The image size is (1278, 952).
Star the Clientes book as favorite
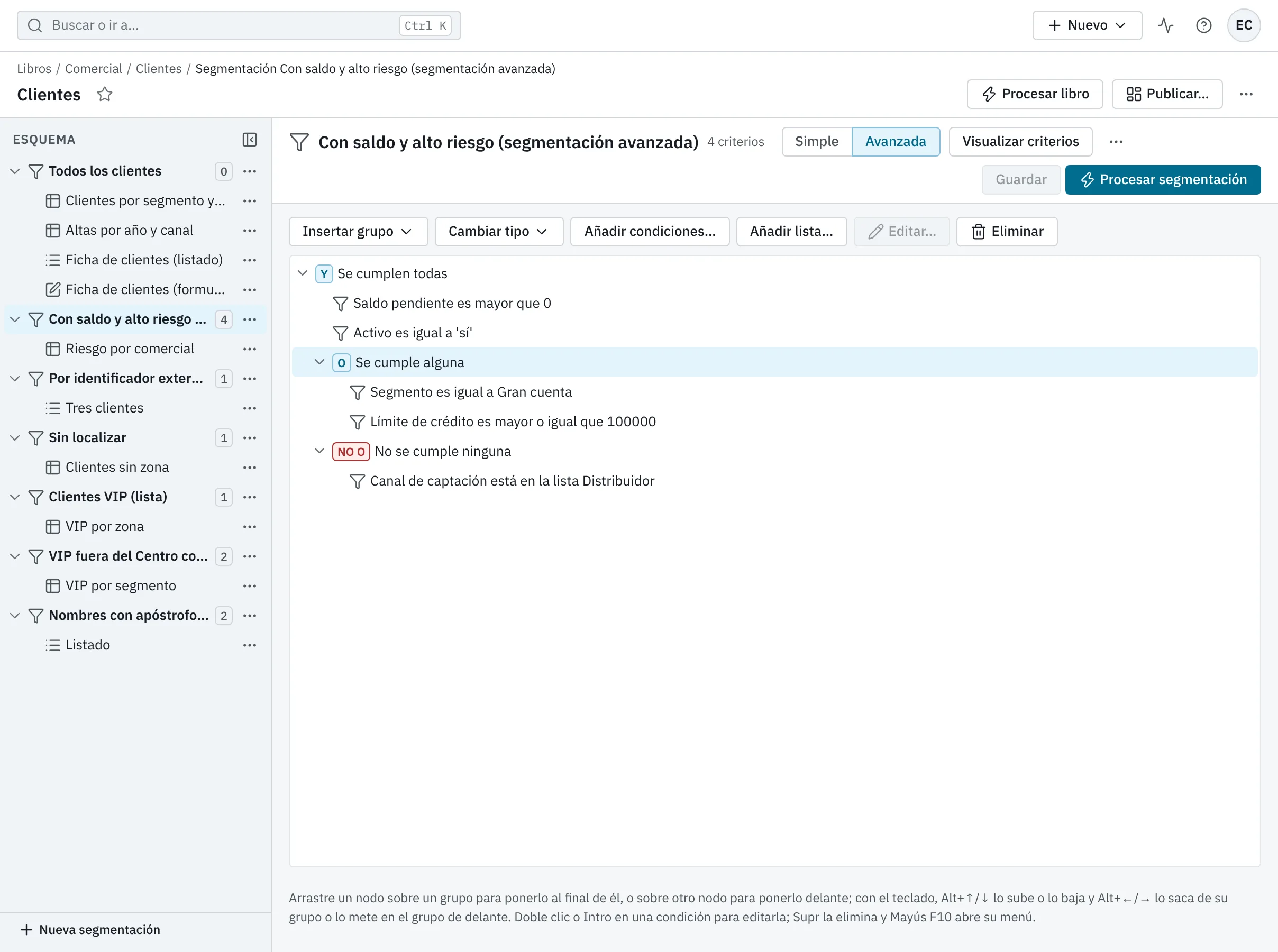(x=104, y=94)
